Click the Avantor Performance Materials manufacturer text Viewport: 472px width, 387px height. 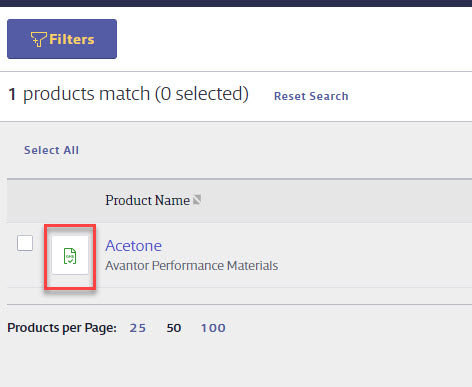192,266
